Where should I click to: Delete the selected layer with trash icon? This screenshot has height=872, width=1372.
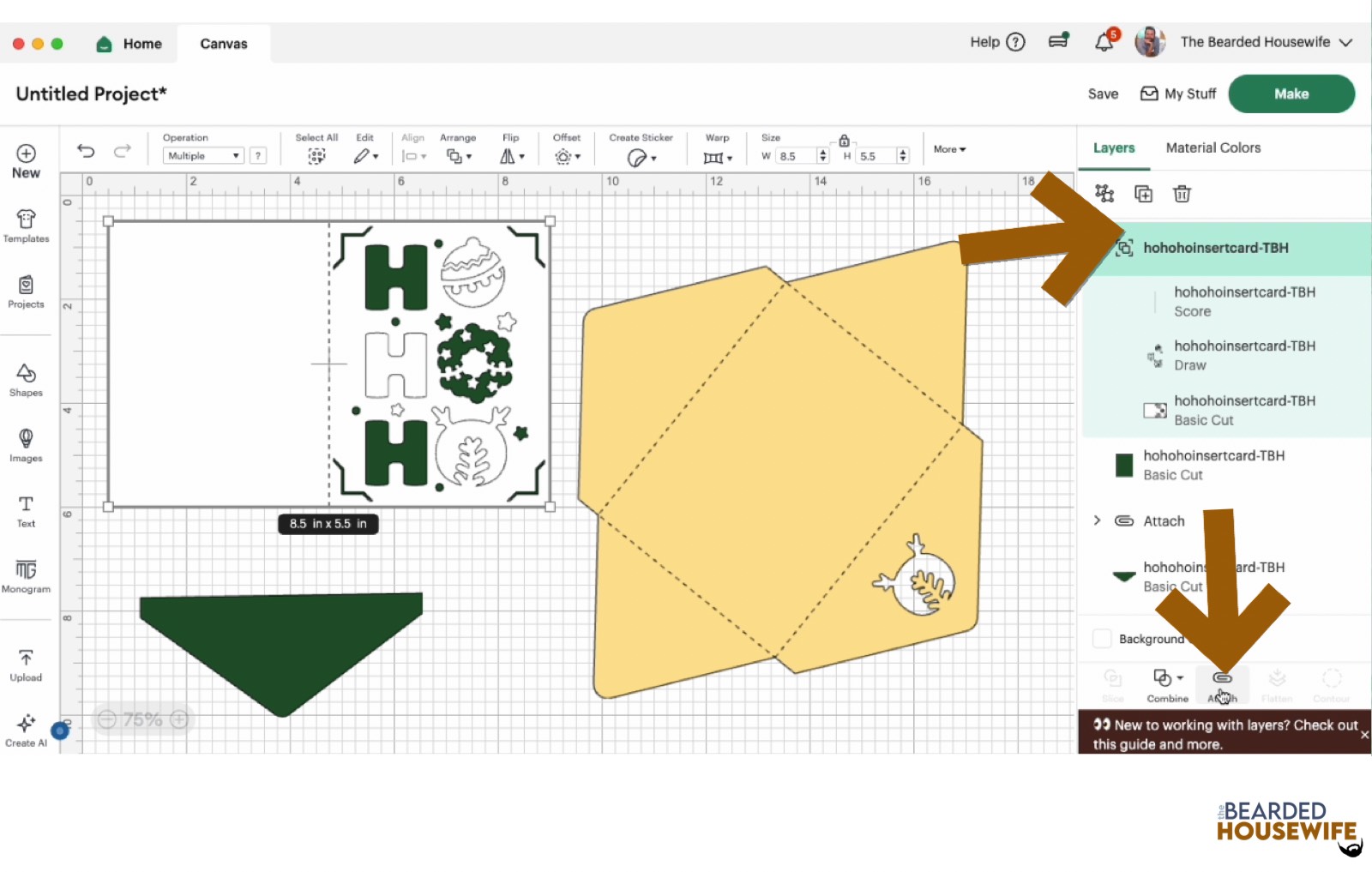tap(1182, 194)
